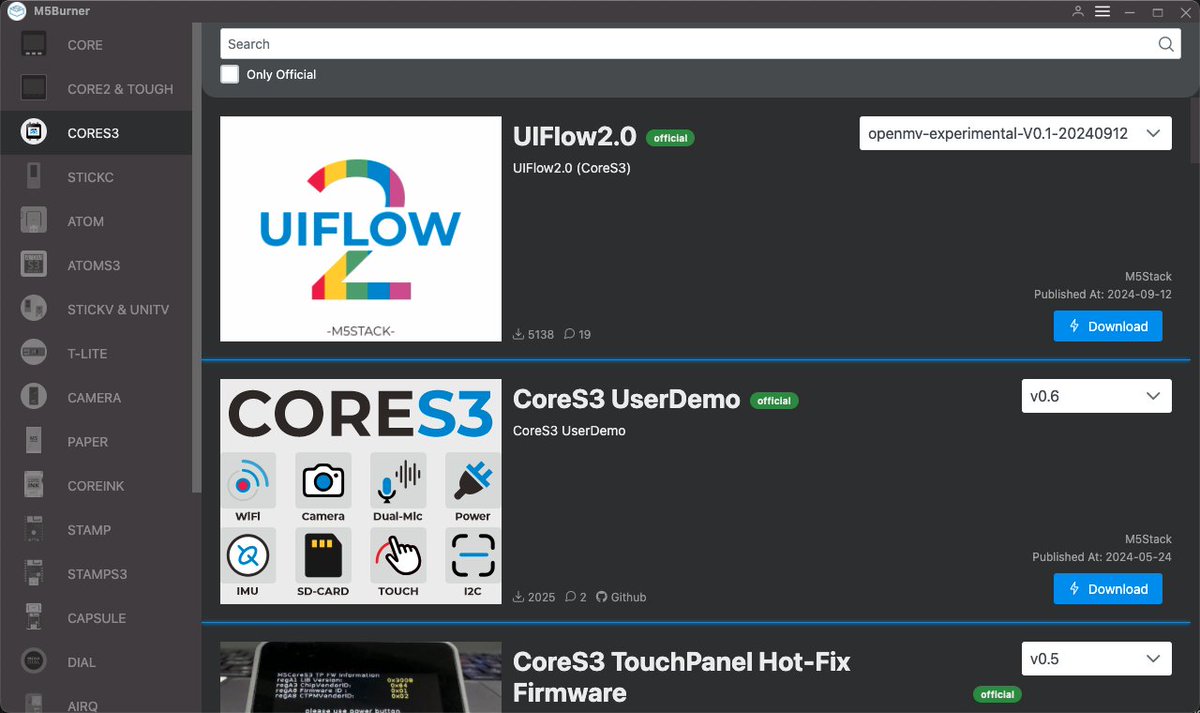Viewport: 1200px width, 713px height.
Task: Download the CoreS3 UserDemo firmware
Action: pyautogui.click(x=1108, y=589)
